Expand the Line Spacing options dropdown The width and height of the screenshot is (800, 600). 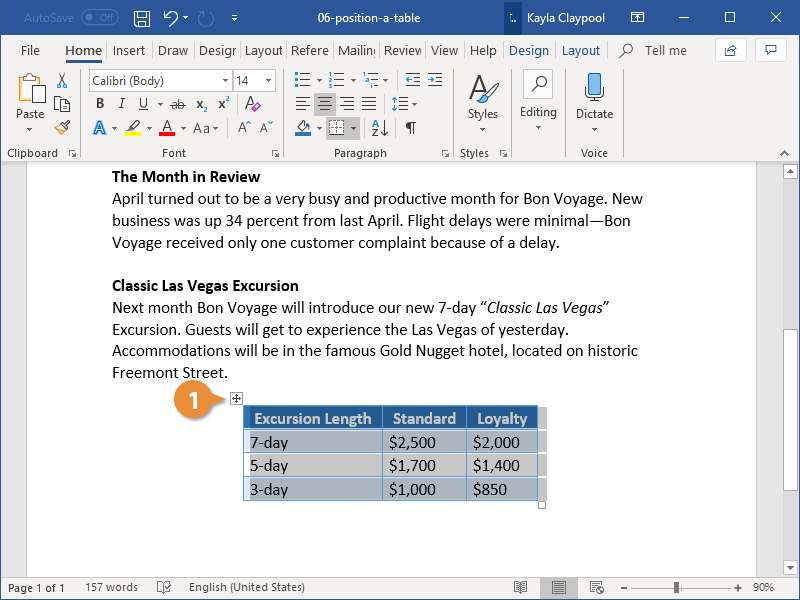pos(413,103)
